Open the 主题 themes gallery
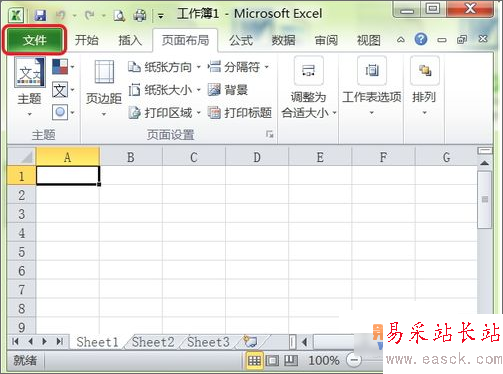The image size is (503, 374). pos(29,87)
